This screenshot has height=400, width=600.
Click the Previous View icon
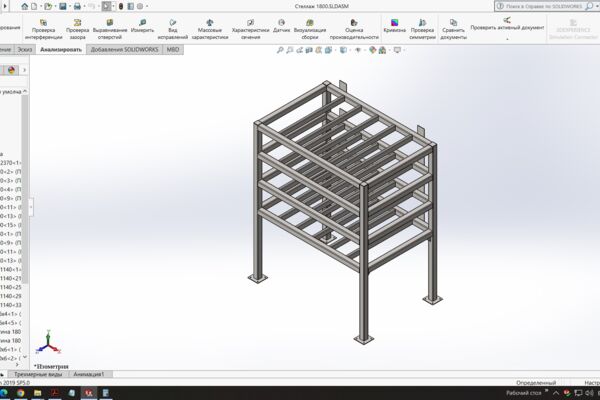(x=299, y=50)
